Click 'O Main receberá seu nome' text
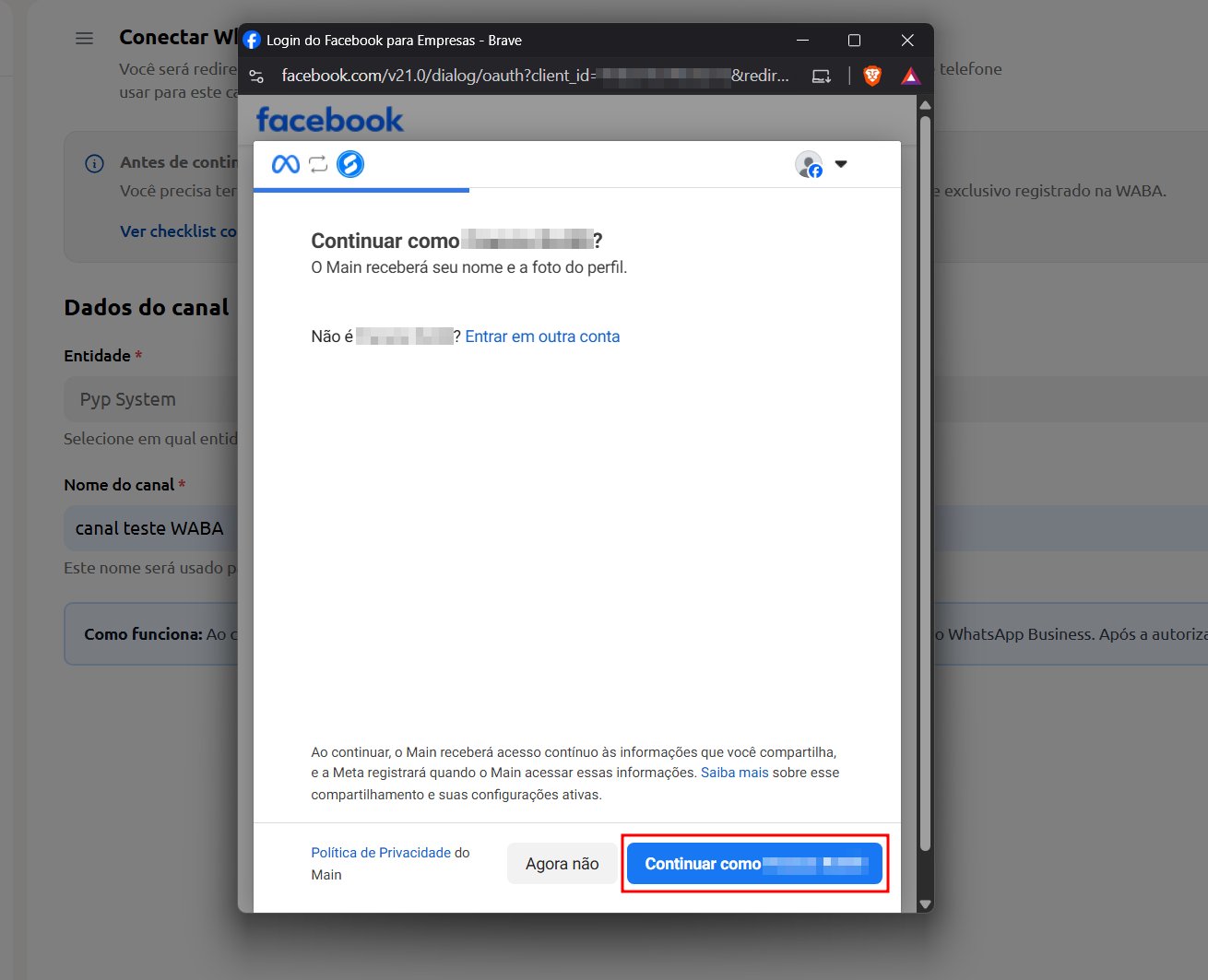This screenshot has width=1208, height=980. pyautogui.click(x=468, y=267)
